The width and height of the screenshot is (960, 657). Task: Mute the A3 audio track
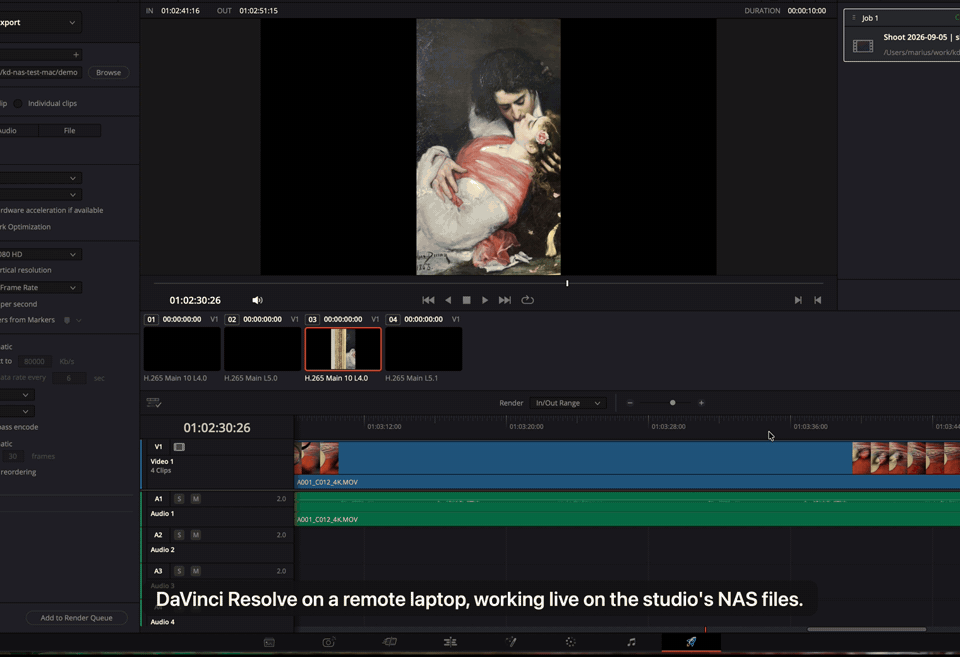[196, 571]
